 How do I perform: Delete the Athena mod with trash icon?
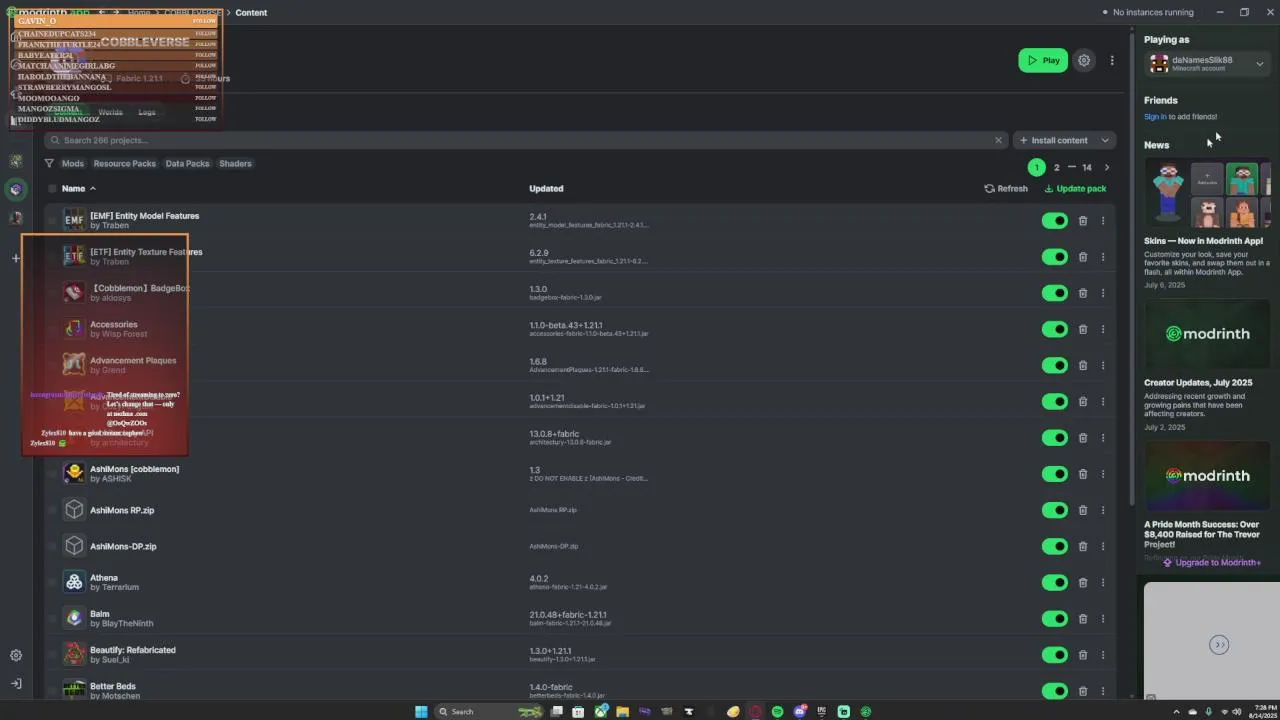tap(1083, 582)
